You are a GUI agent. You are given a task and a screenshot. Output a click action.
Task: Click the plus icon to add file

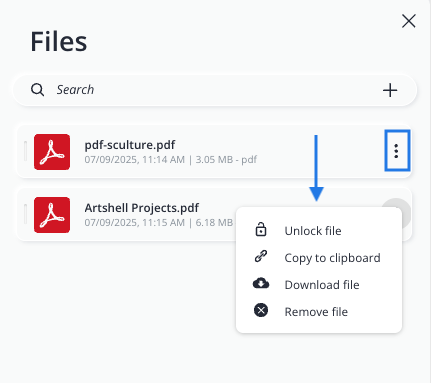390,90
